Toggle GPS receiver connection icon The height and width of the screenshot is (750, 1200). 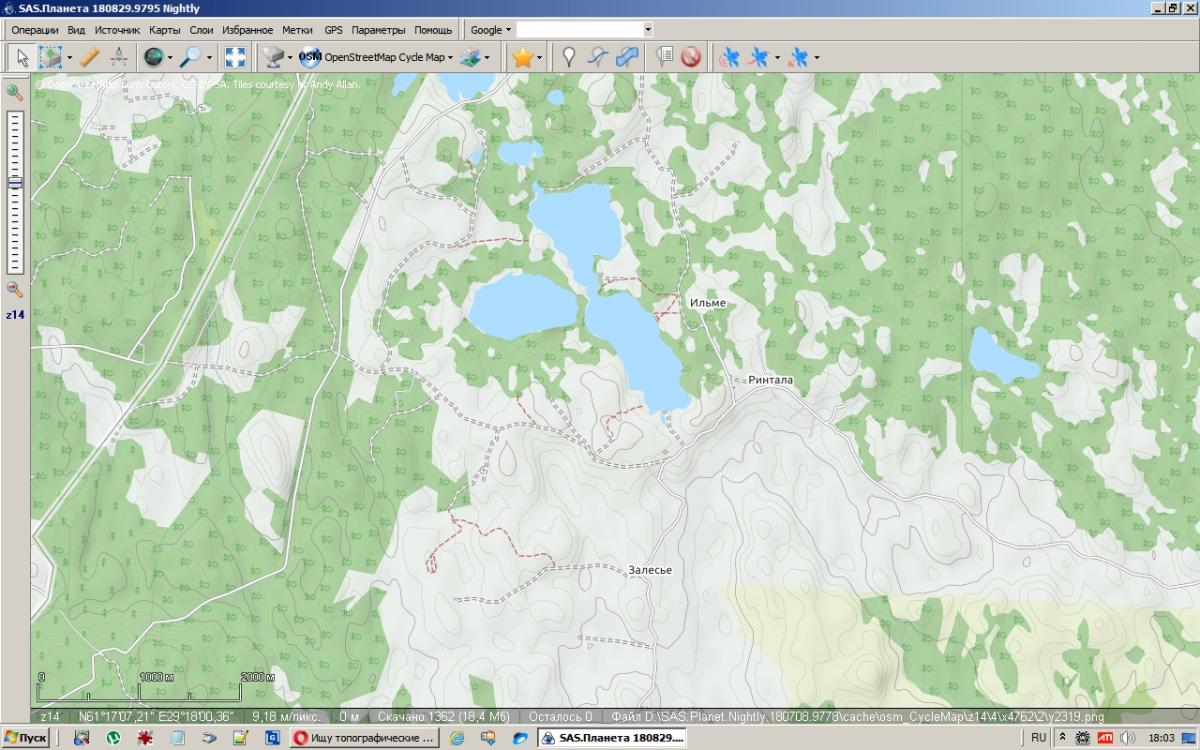click(x=730, y=58)
